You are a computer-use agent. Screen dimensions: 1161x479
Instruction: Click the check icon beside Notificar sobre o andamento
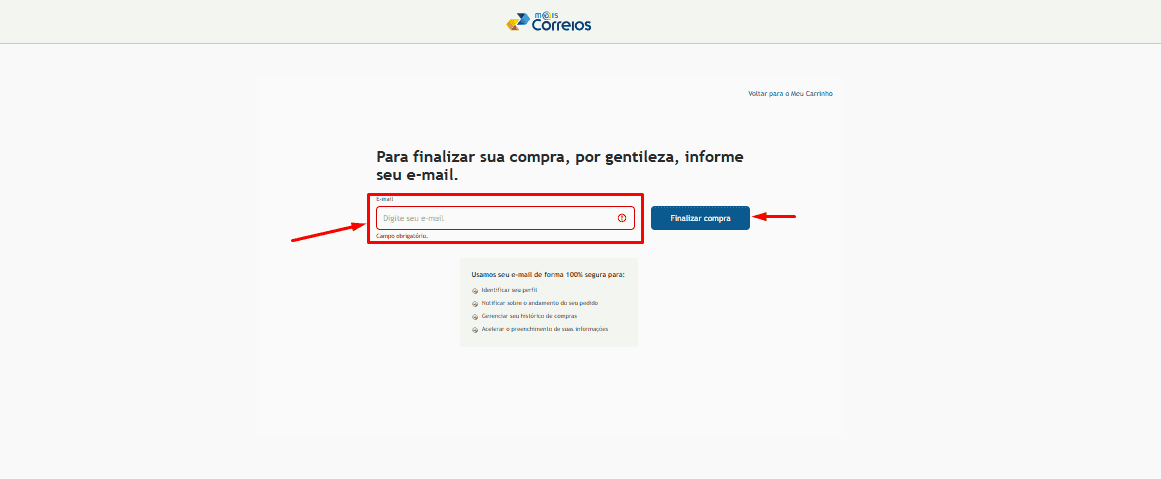(x=475, y=303)
